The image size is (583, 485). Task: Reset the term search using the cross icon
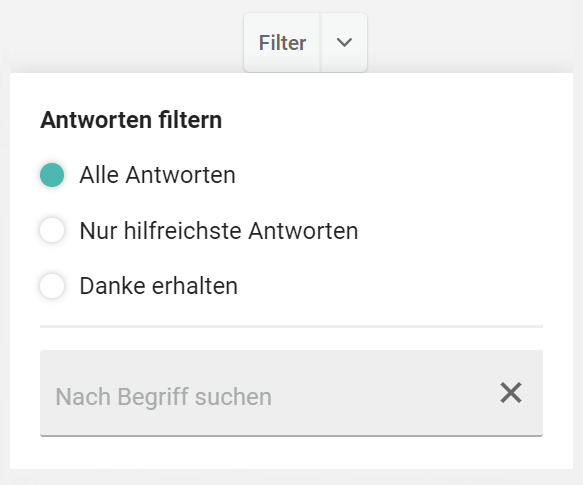pyautogui.click(x=511, y=393)
